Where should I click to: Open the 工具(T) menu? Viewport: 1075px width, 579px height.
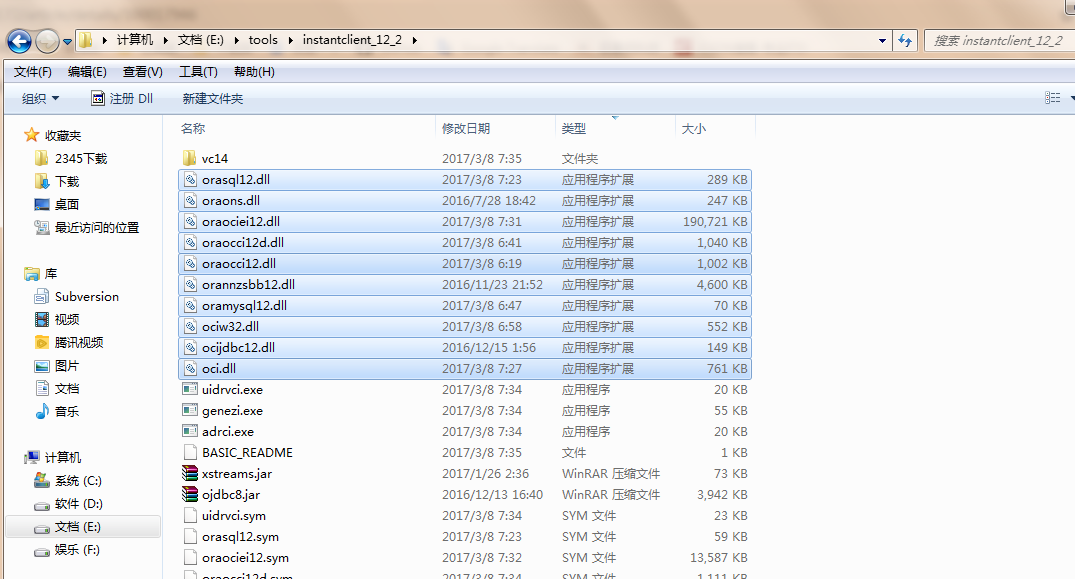pos(198,72)
